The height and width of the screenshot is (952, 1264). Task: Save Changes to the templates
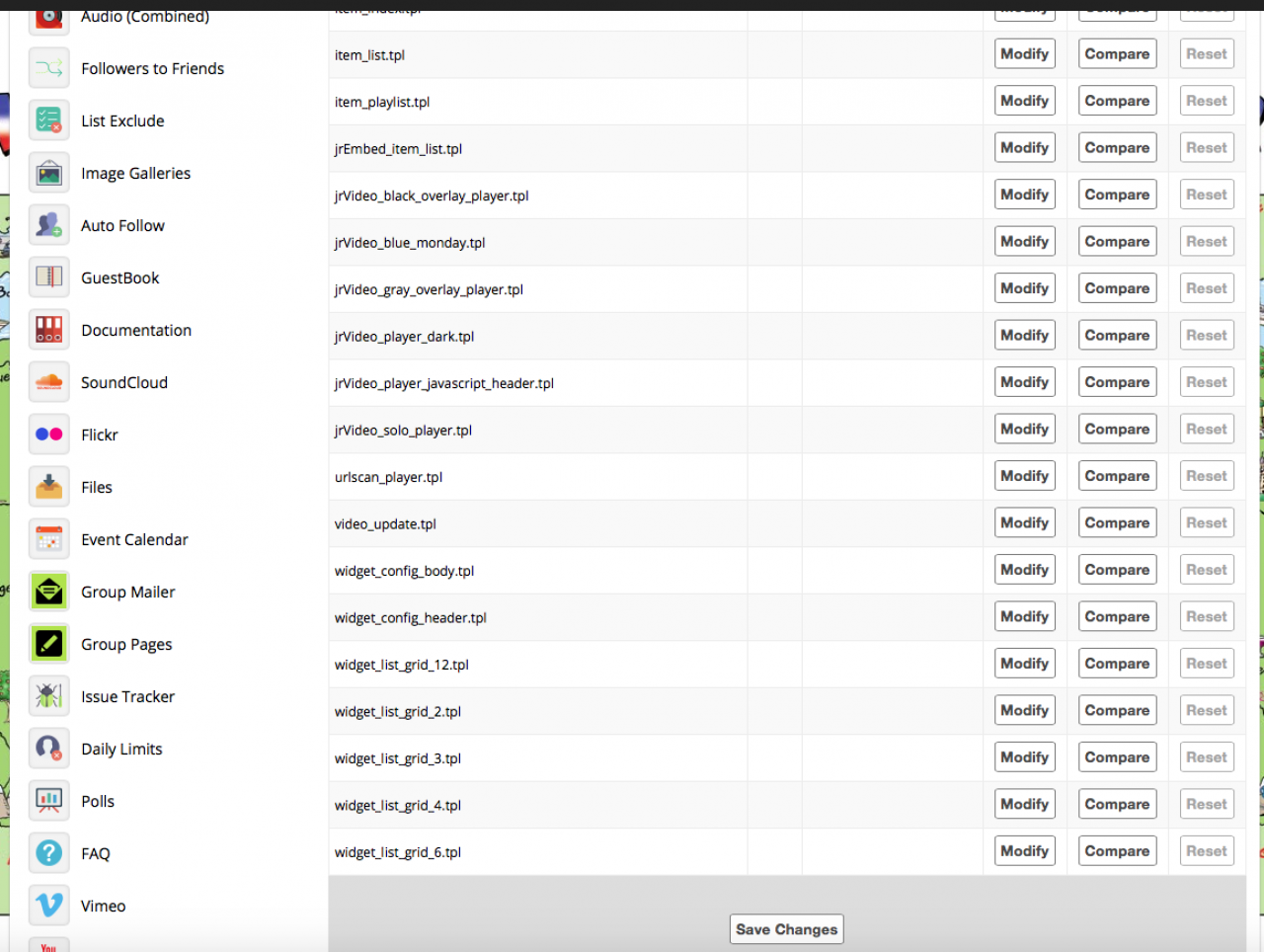click(786, 929)
